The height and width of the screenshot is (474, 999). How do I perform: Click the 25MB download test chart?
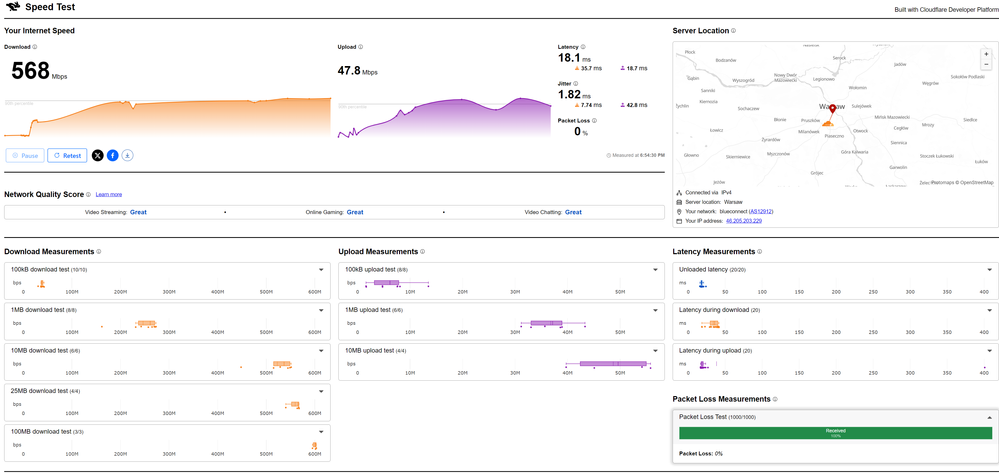pyautogui.click(x=167, y=404)
